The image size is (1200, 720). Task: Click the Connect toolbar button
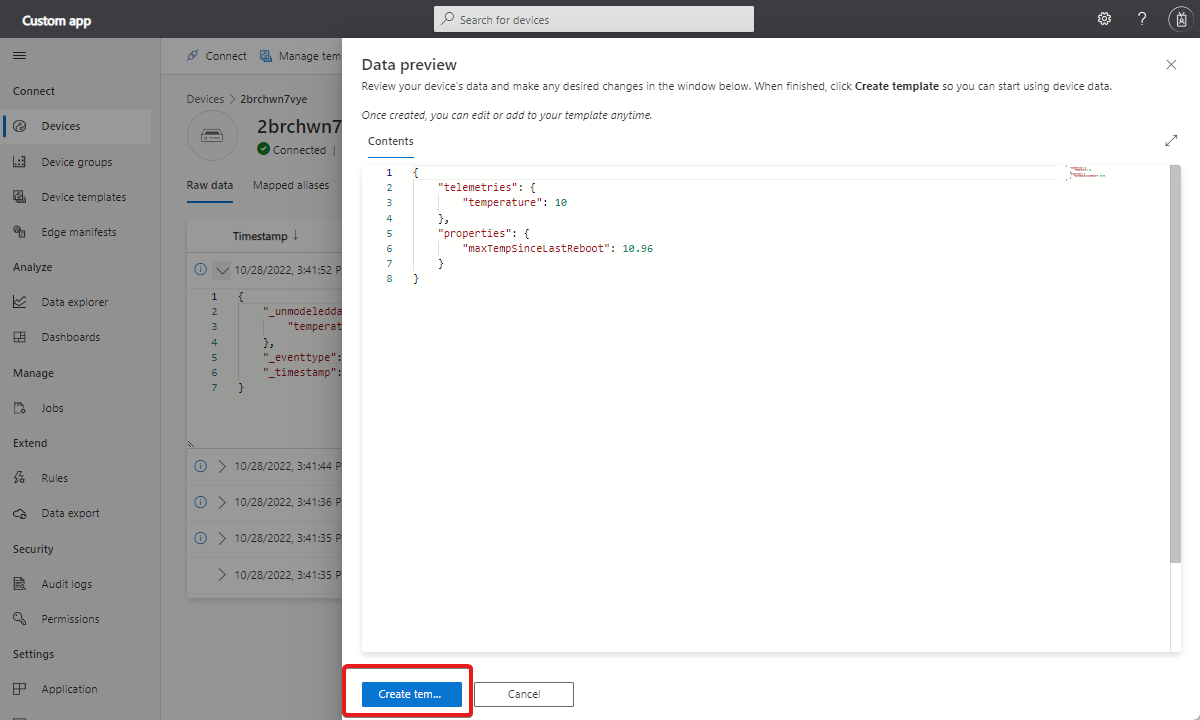click(x=216, y=56)
